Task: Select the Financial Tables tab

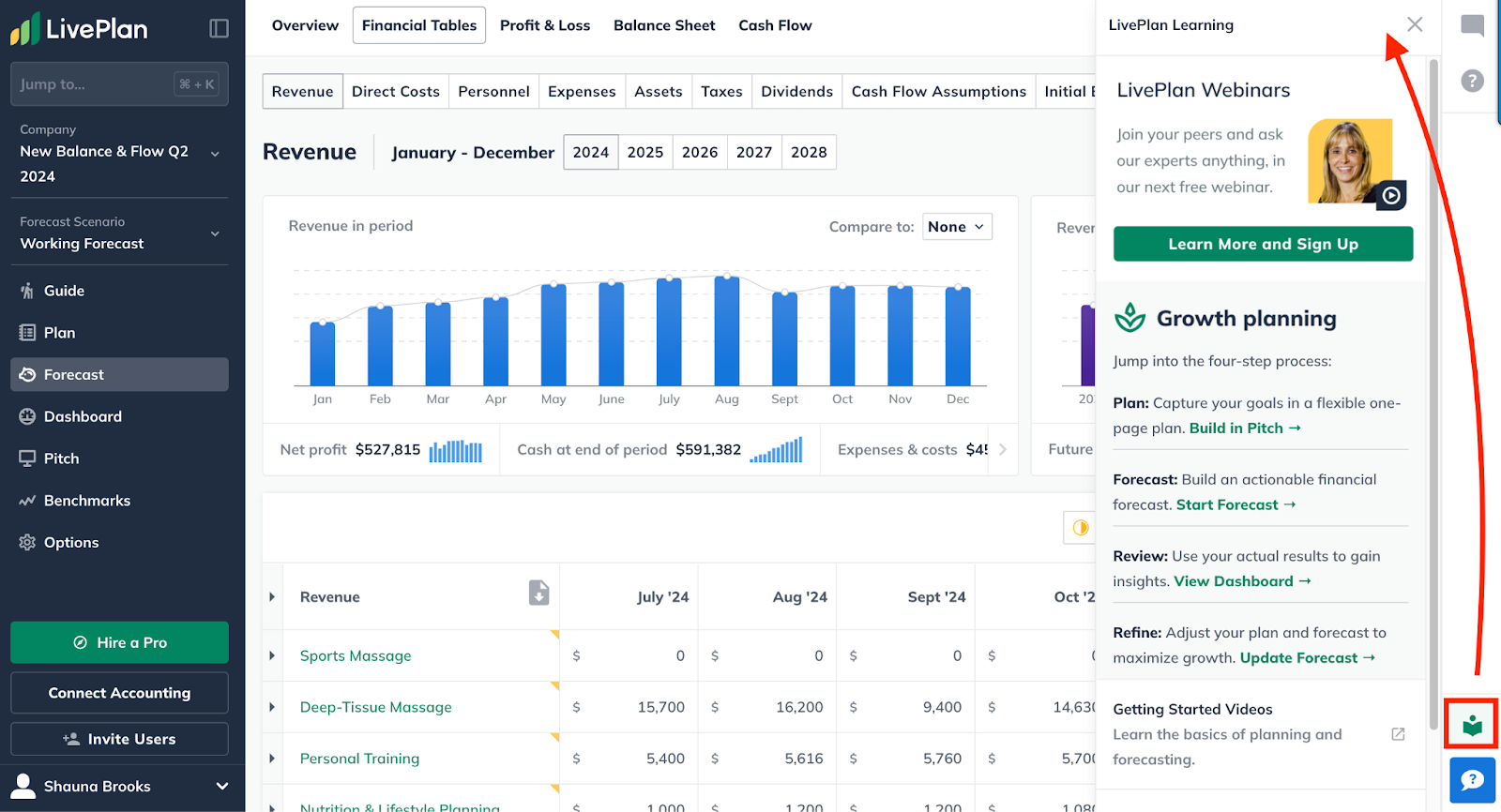Action: 419,25
